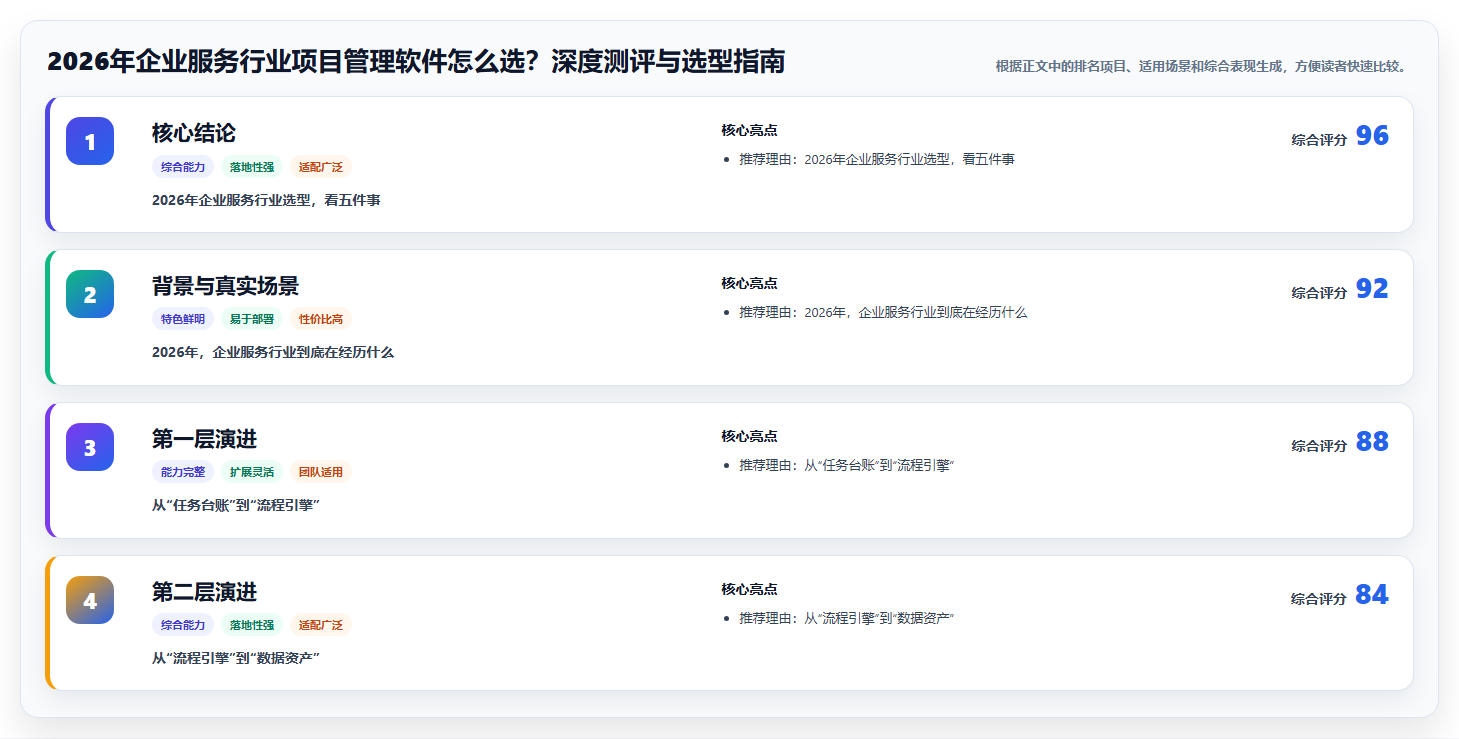Click bold description 2026年，企业服务行业到底在经历什么

click(x=273, y=353)
